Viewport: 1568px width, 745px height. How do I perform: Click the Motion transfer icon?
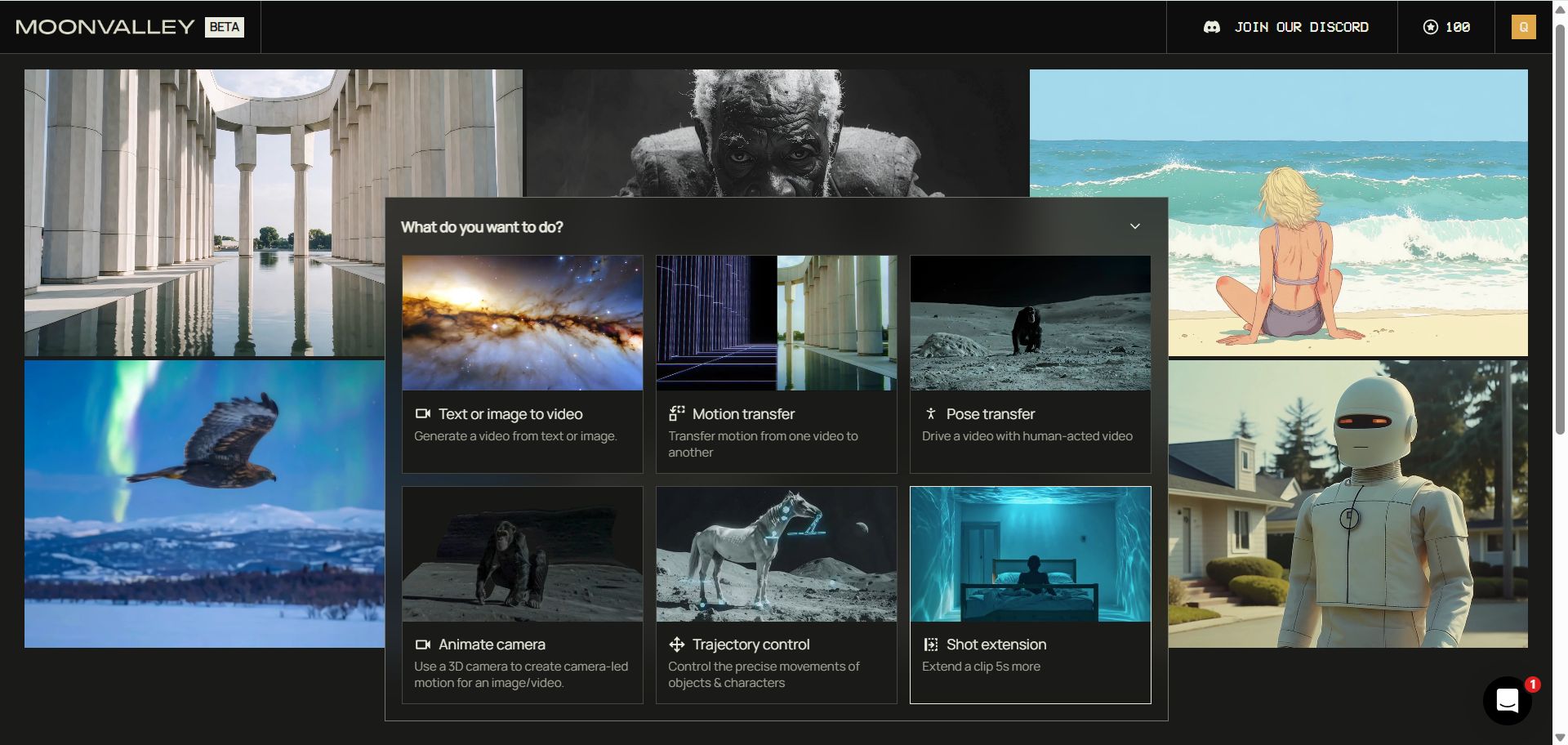click(677, 413)
